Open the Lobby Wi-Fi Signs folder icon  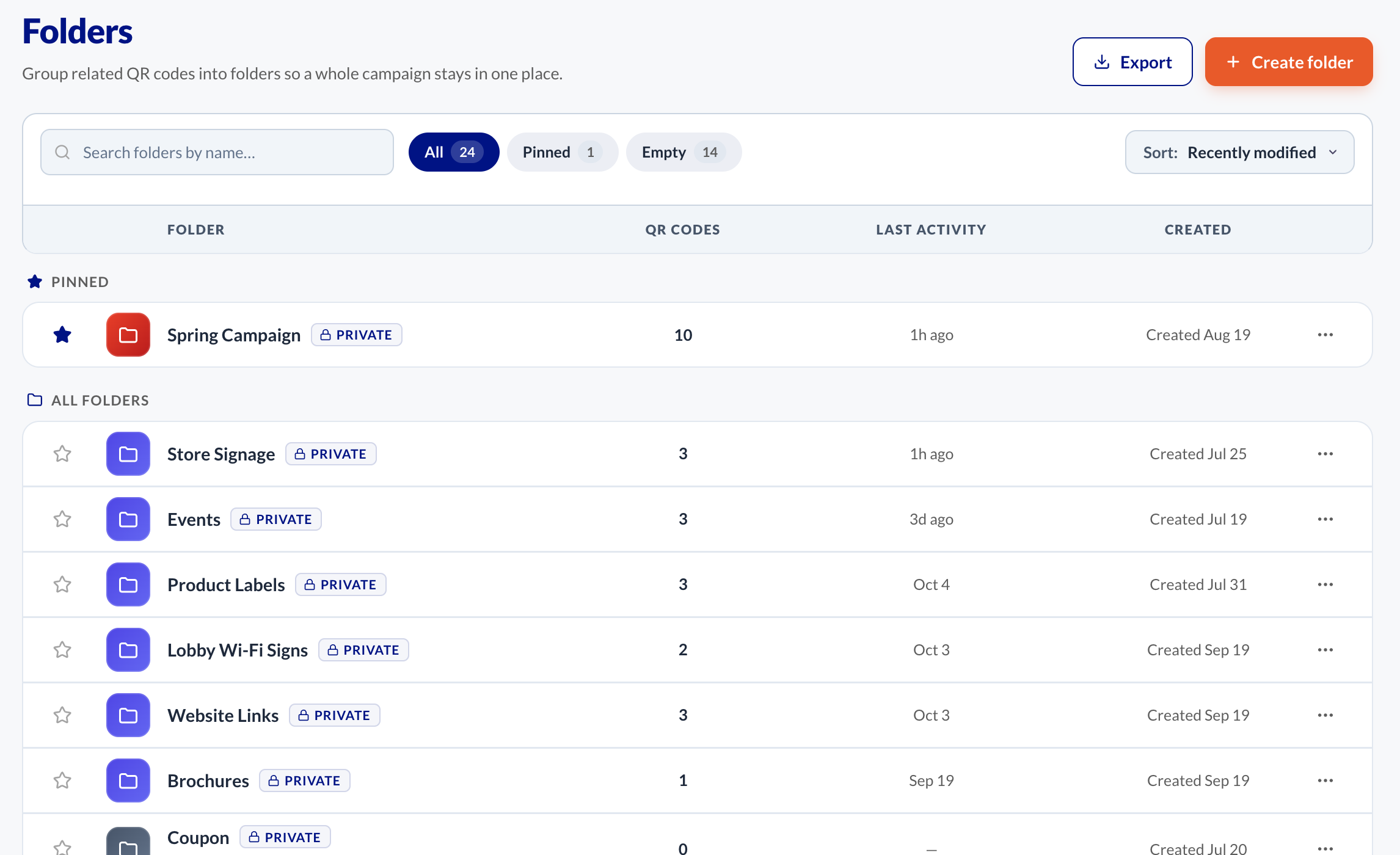(x=128, y=650)
